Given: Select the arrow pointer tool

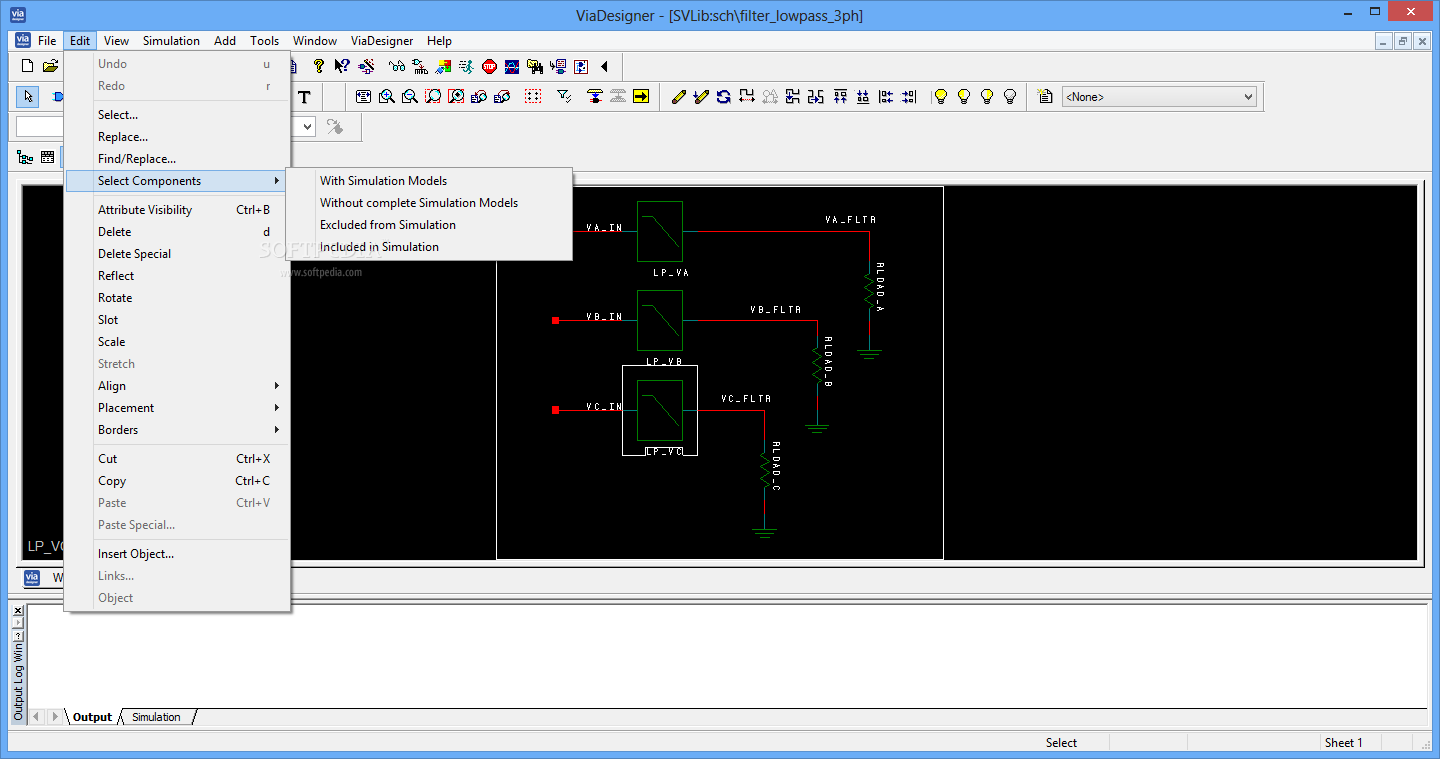Looking at the screenshot, I should click(x=28, y=97).
